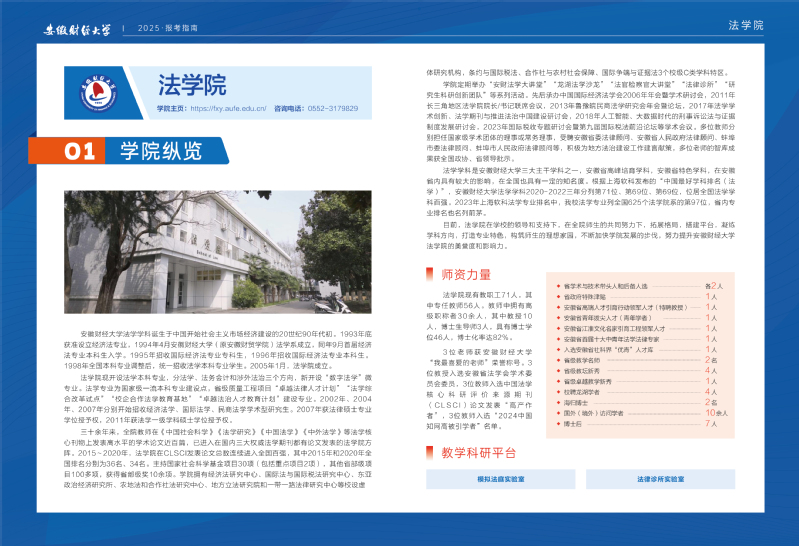
Task: Click the paragraph starting 法学院现开设法学本科专业
Action: pos(218,399)
